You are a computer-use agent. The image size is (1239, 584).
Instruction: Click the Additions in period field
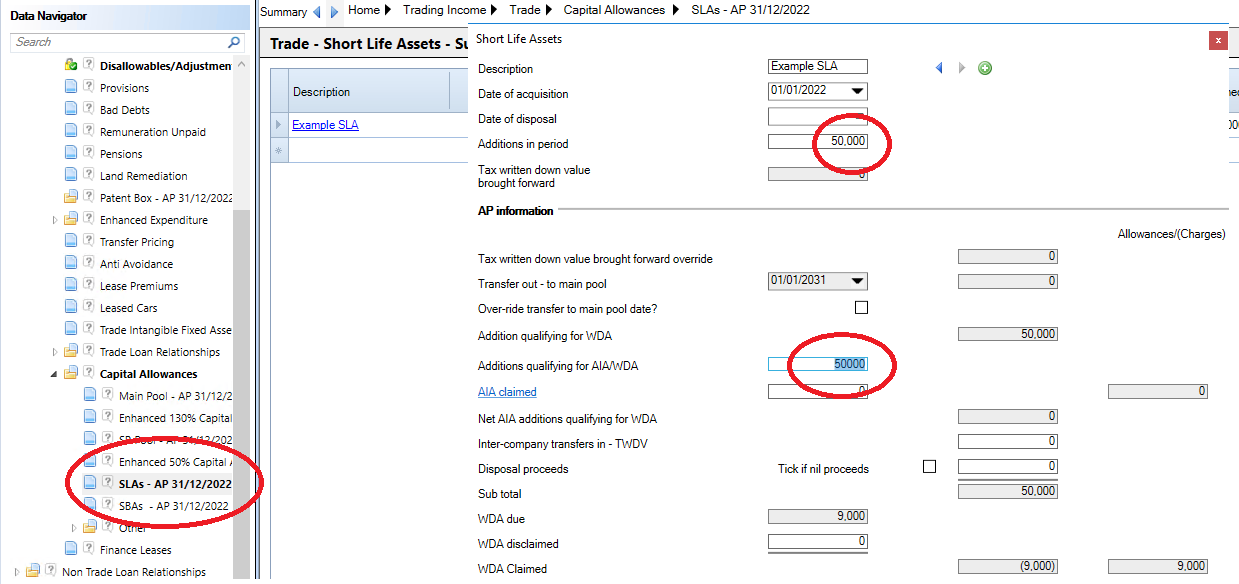click(x=818, y=142)
